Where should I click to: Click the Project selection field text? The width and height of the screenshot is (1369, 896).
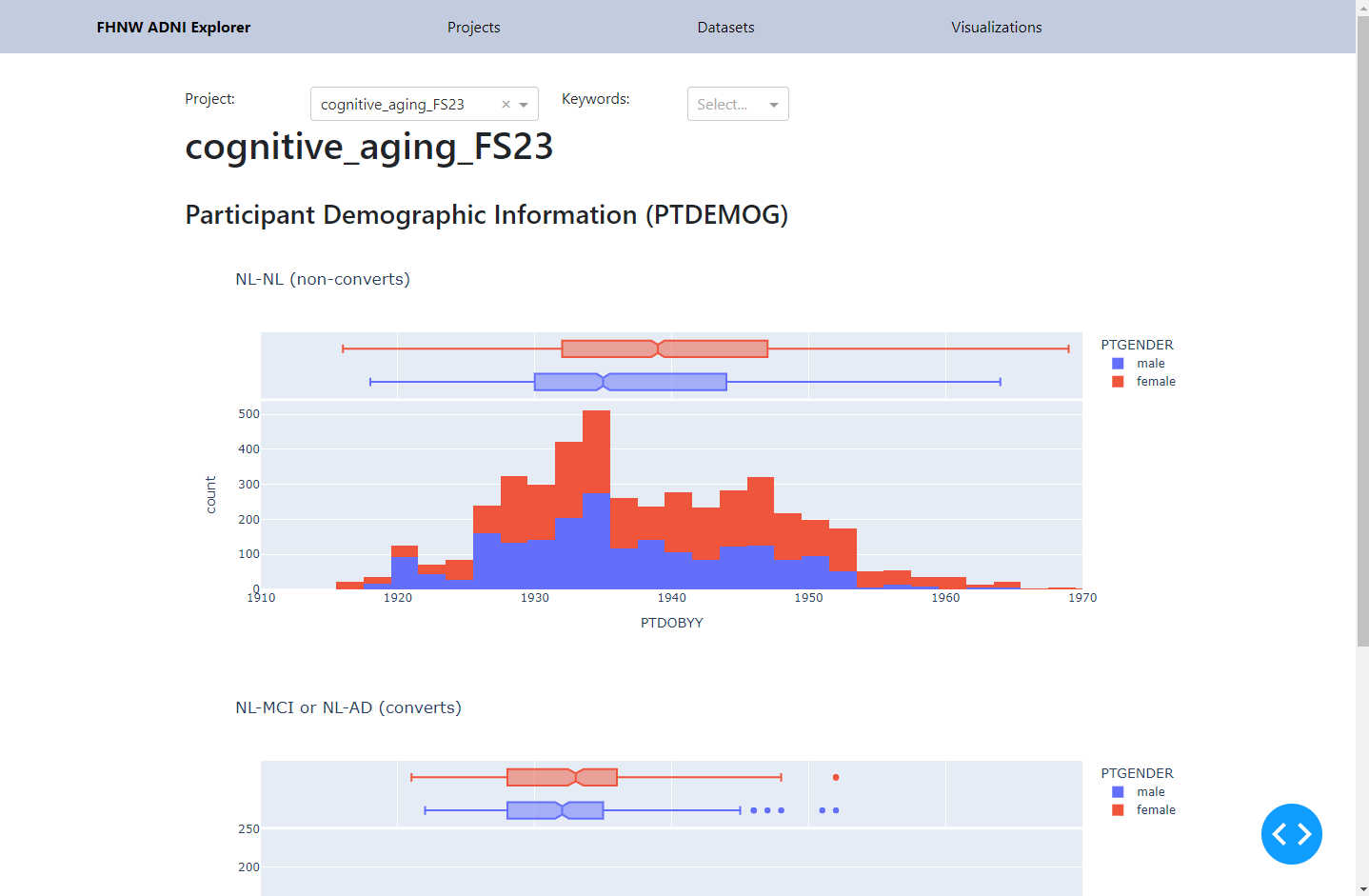coord(392,104)
